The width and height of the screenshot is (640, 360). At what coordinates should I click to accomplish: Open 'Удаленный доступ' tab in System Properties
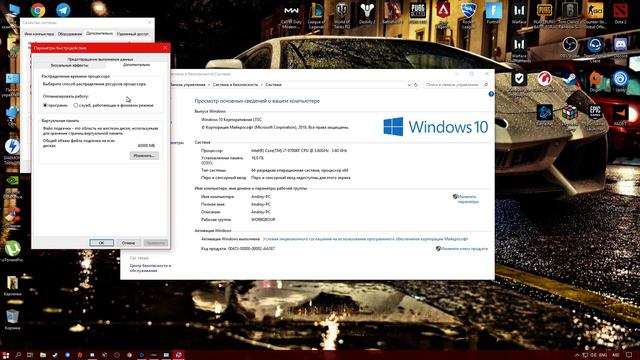tap(133, 34)
